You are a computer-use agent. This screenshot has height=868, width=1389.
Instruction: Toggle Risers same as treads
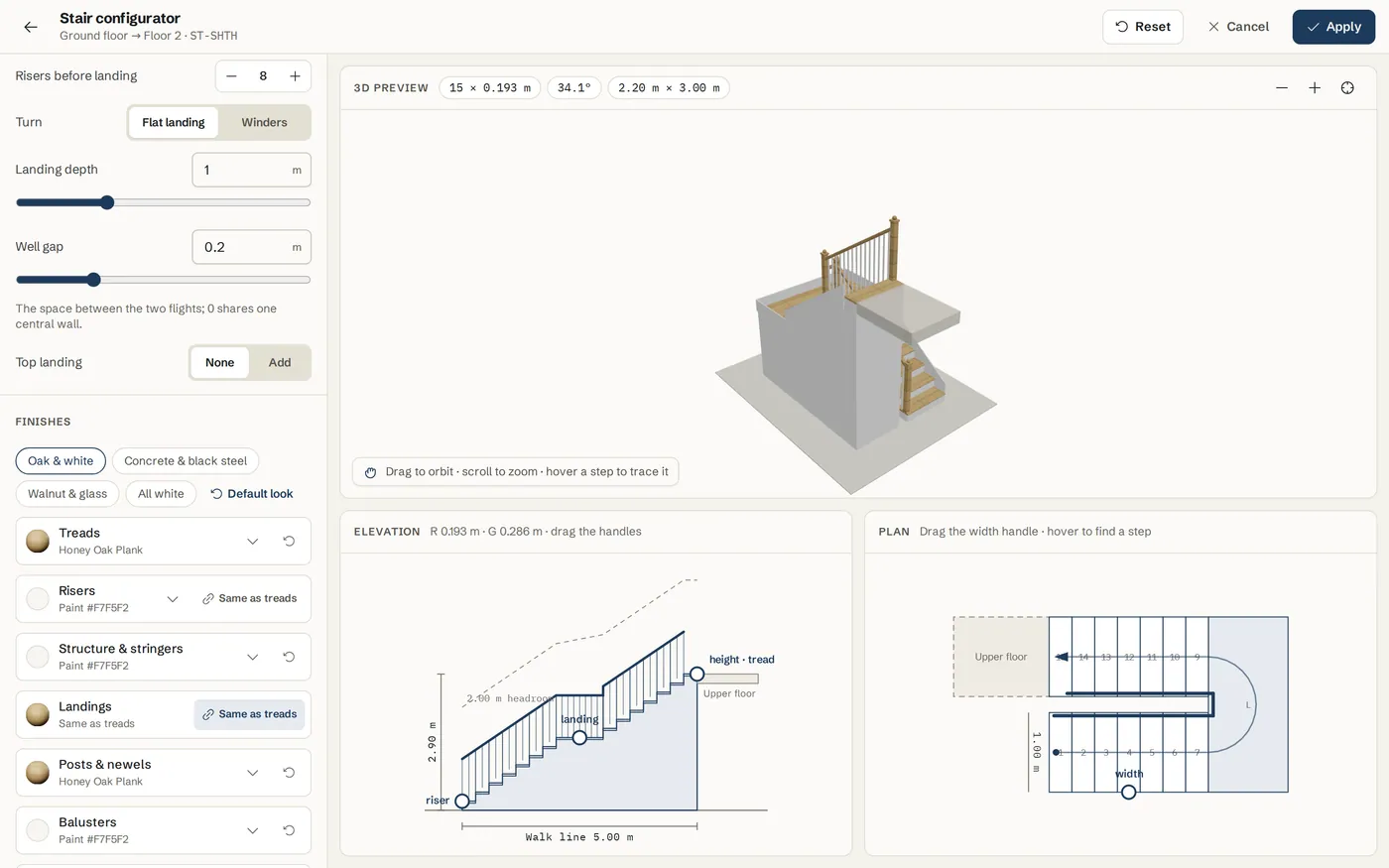point(249,598)
